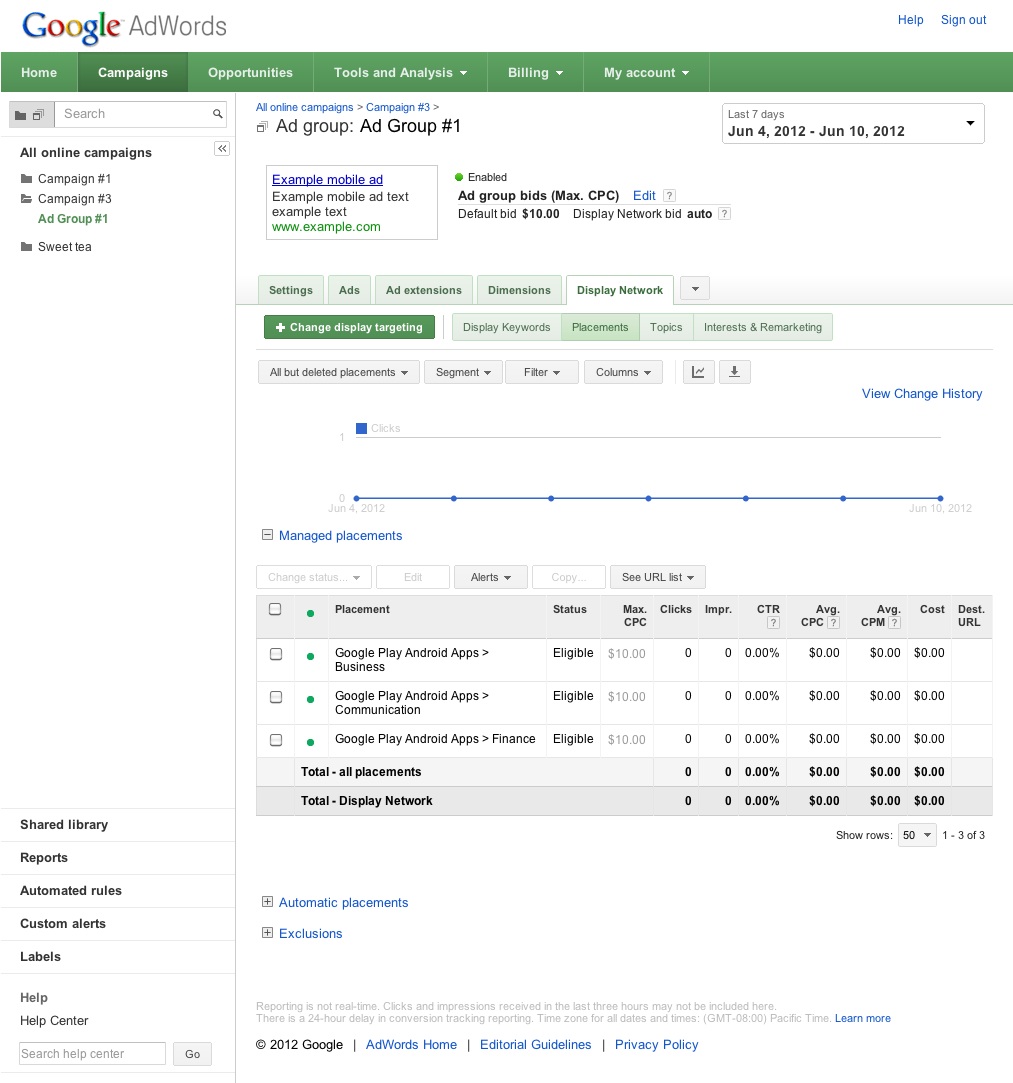Tick the Communication placement row checkbox

coord(276,697)
